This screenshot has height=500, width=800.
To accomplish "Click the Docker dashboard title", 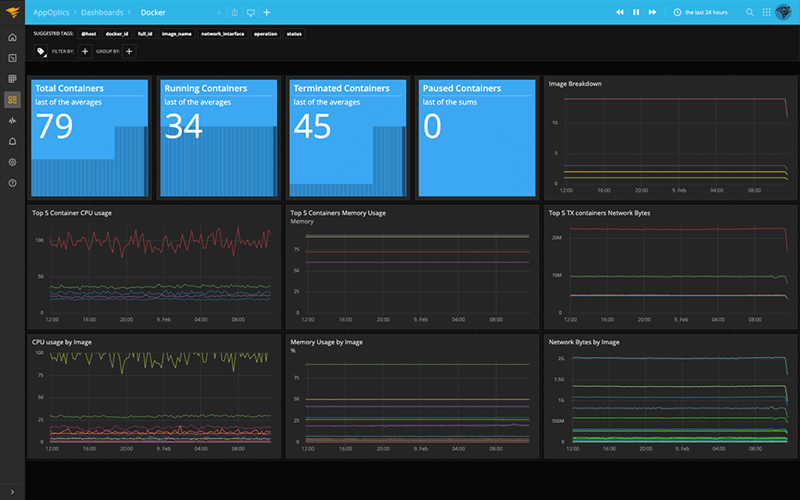I will click(x=153, y=12).
